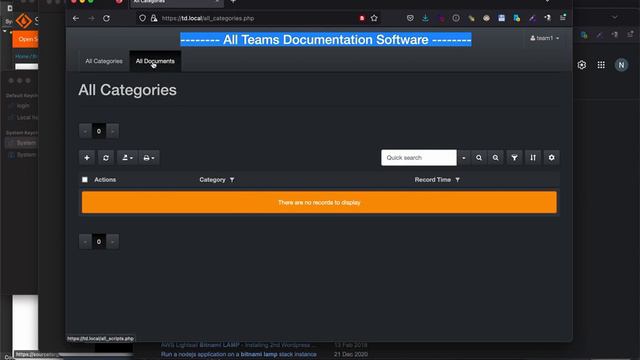Screen dimensions: 640x360
Task: Click the All Teams Documentation Software title
Action: pyautogui.click(x=326, y=40)
